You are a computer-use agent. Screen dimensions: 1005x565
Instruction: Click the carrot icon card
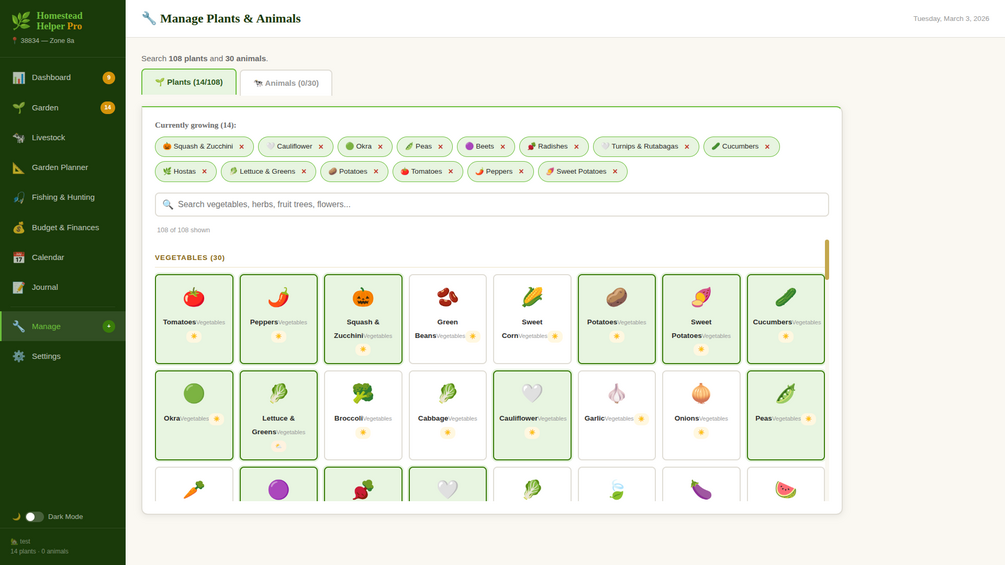point(194,484)
